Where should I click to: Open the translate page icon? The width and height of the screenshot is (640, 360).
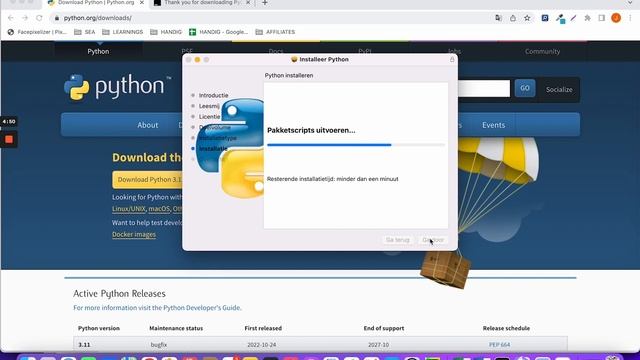pyautogui.click(x=498, y=18)
